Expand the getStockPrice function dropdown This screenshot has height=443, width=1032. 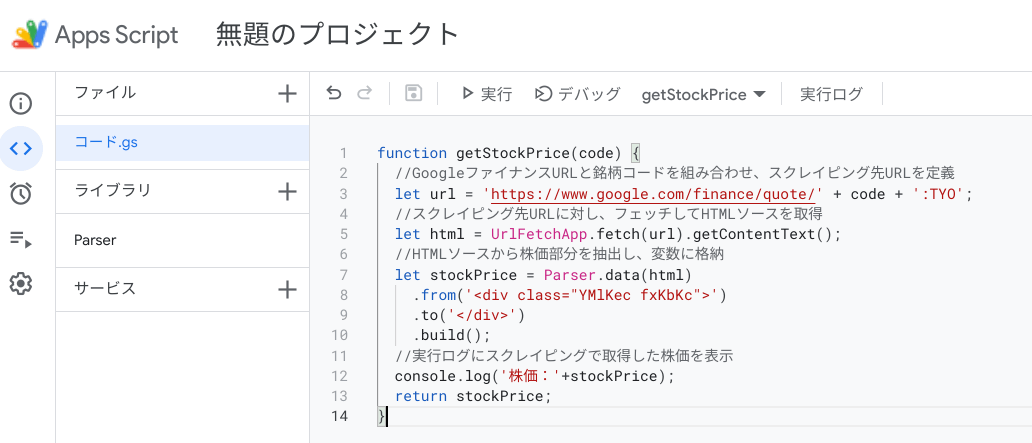[x=704, y=94]
